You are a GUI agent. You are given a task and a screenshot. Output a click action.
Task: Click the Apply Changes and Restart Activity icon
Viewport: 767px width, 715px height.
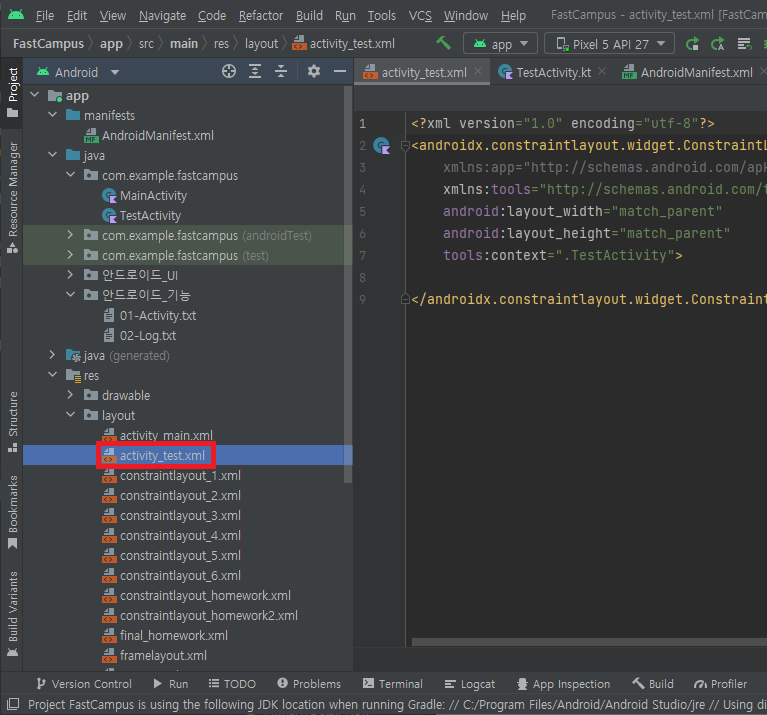tap(692, 44)
